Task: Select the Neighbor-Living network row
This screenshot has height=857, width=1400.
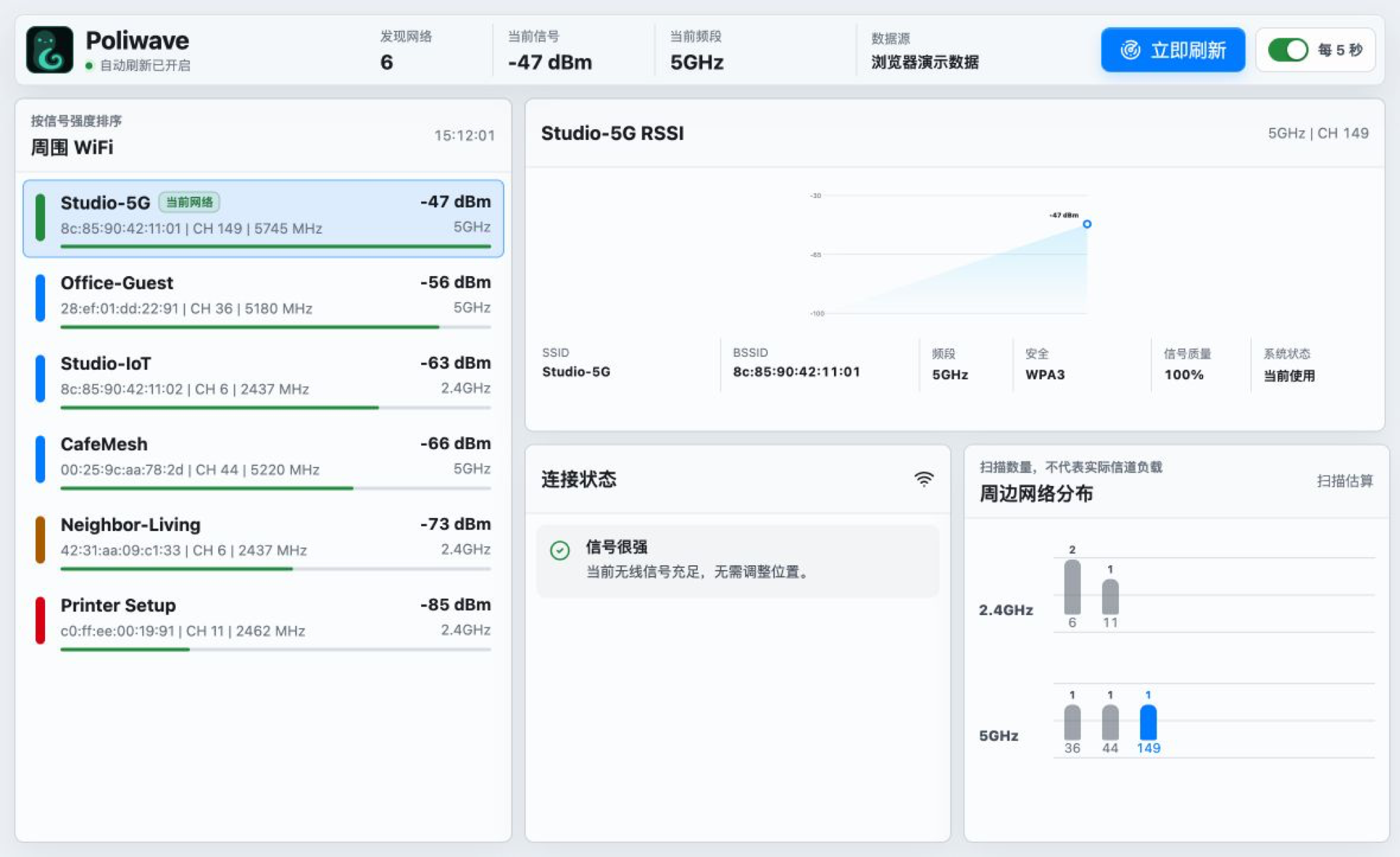Action: pyautogui.click(x=263, y=541)
